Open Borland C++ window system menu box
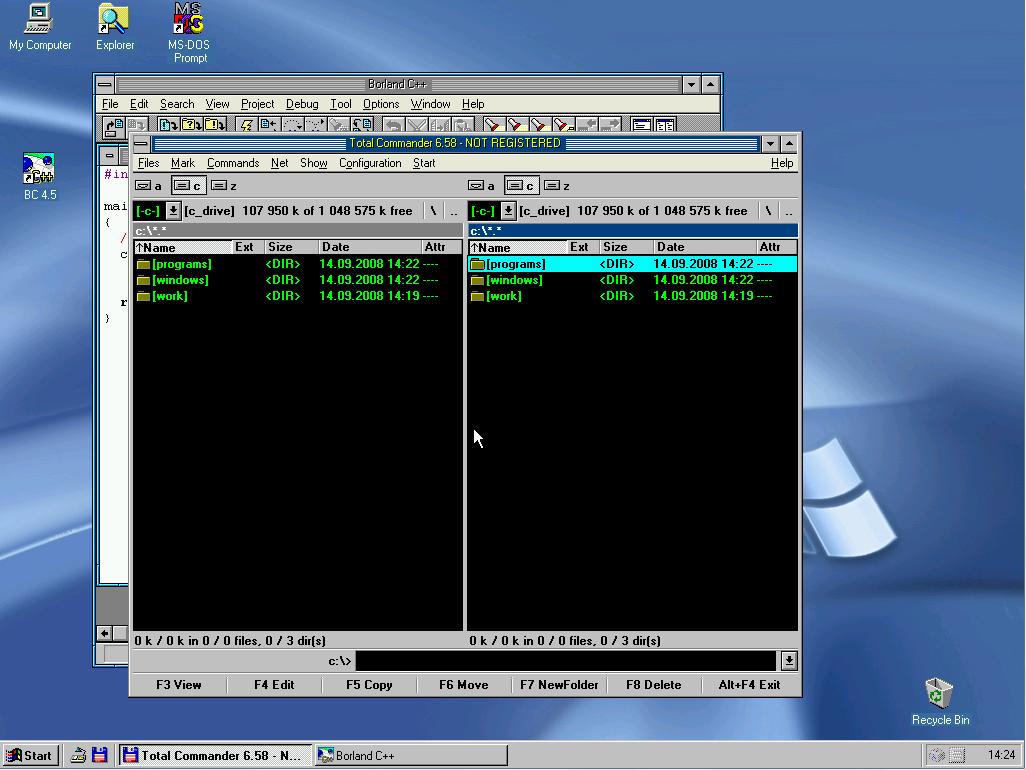The width and height of the screenshot is (1026, 770). pos(105,84)
